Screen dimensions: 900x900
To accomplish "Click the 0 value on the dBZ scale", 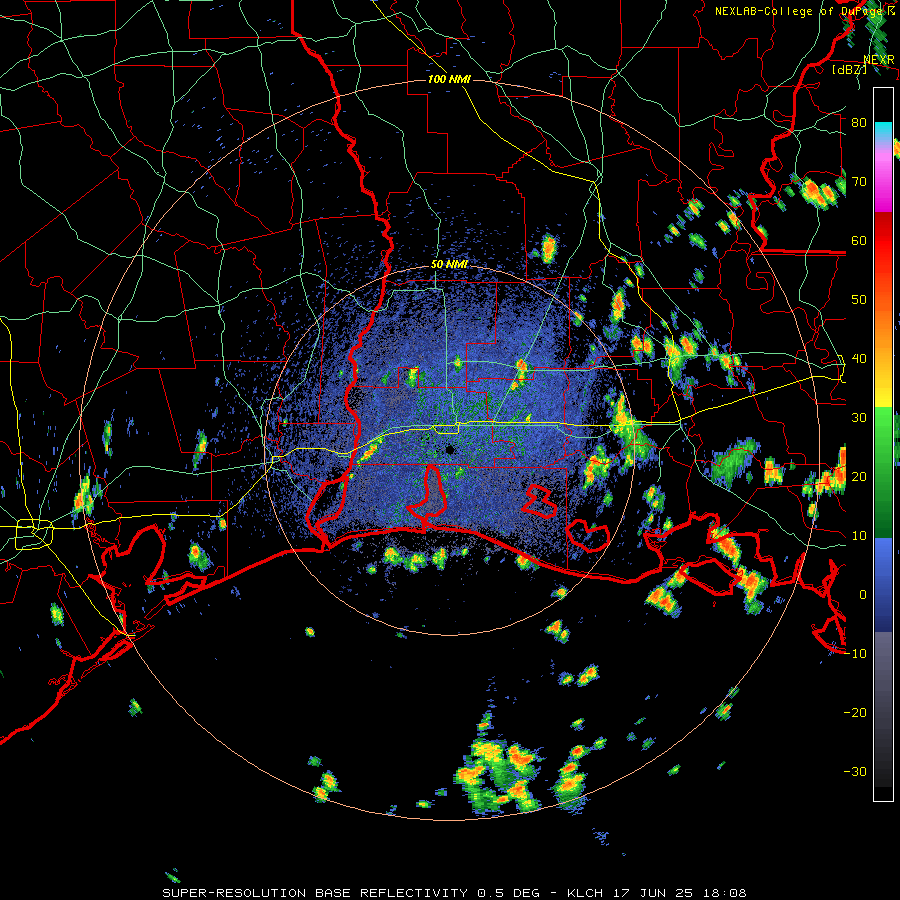I will [863, 595].
